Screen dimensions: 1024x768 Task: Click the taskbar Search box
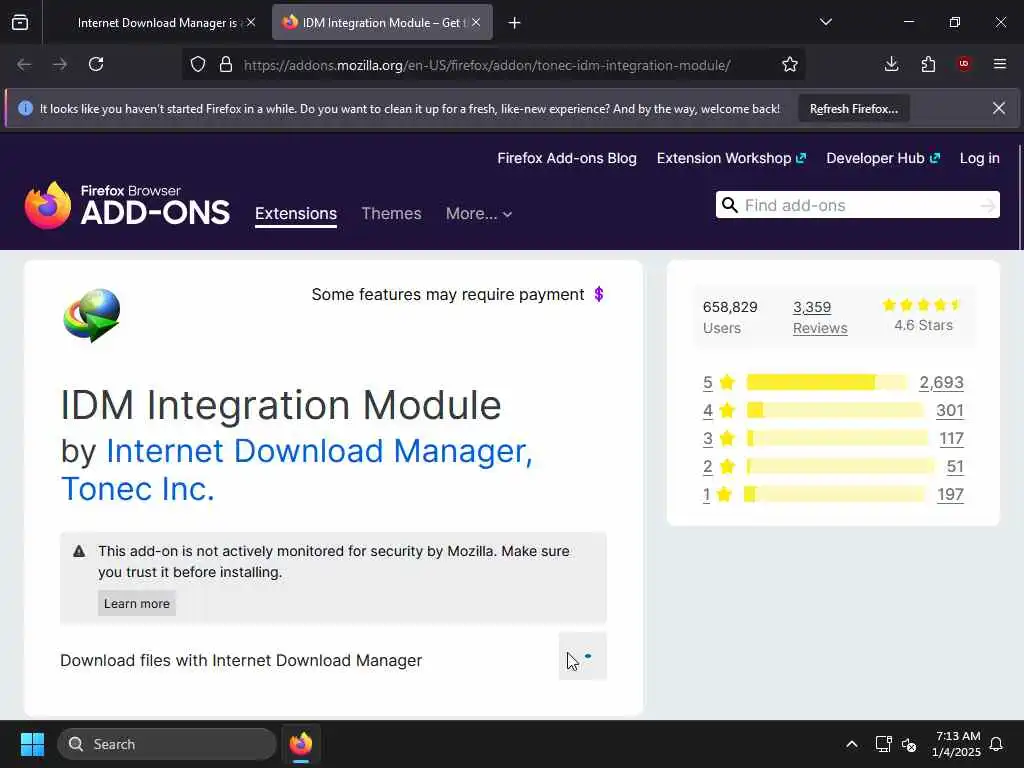pyautogui.click(x=167, y=744)
